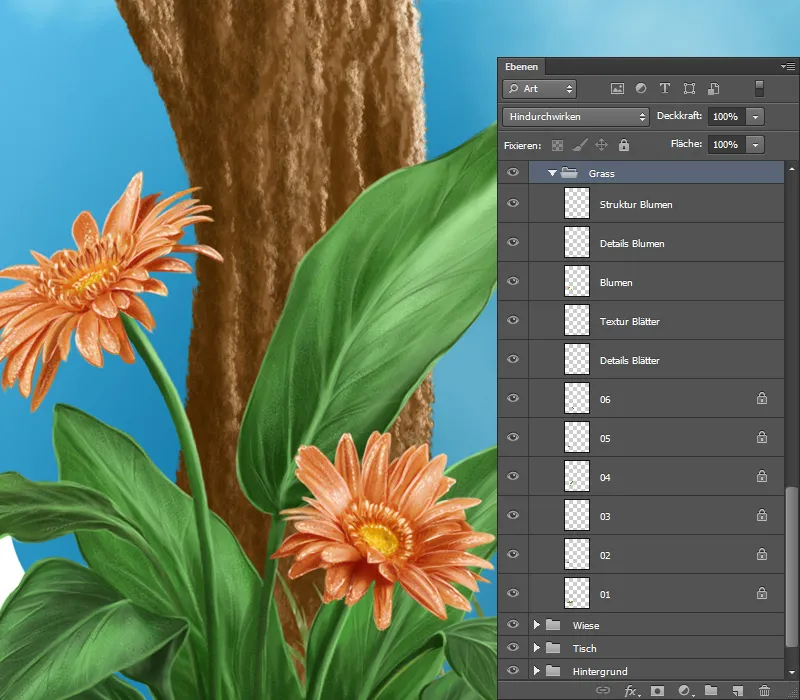The width and height of the screenshot is (800, 700).
Task: Click the layer 01 thumbnail
Action: [x=577, y=593]
